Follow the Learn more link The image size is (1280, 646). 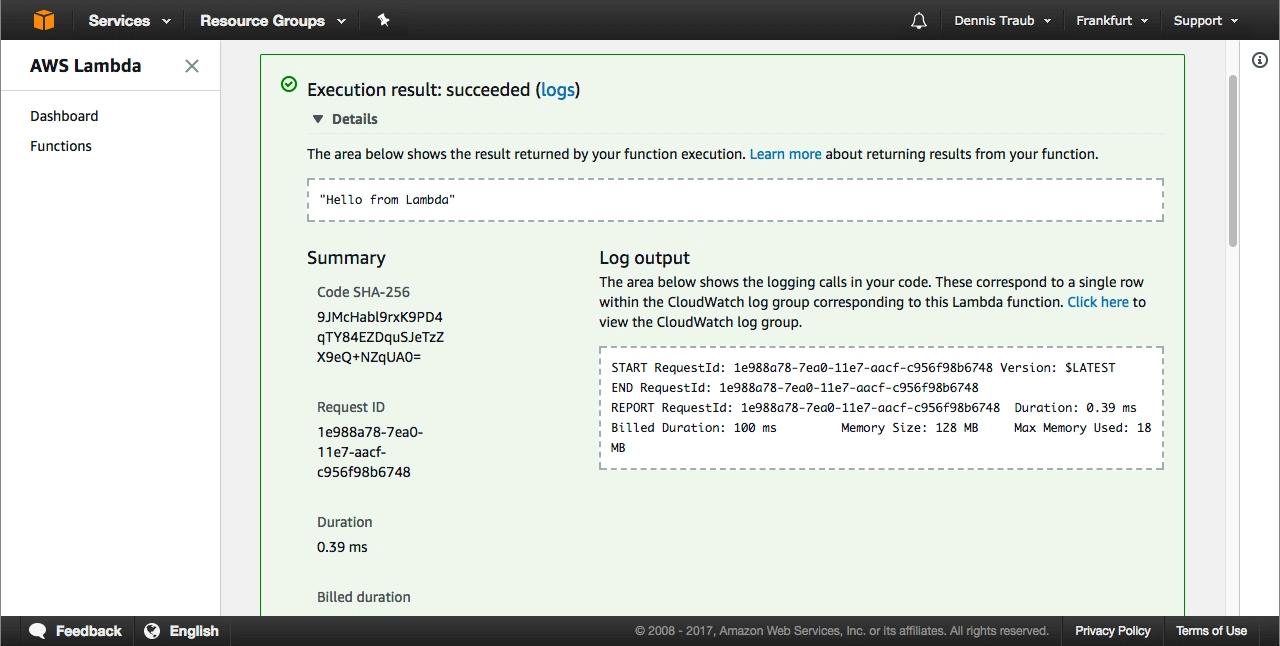coord(785,154)
